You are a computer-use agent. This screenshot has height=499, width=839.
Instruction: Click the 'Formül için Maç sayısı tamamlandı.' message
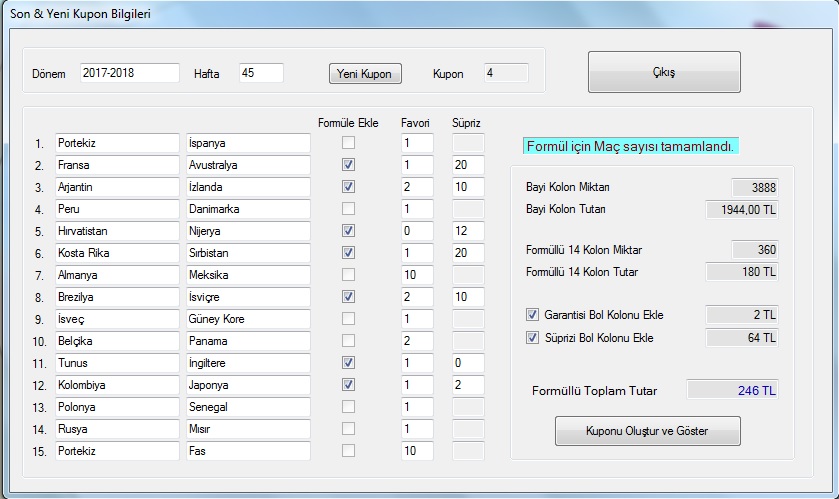click(x=630, y=146)
